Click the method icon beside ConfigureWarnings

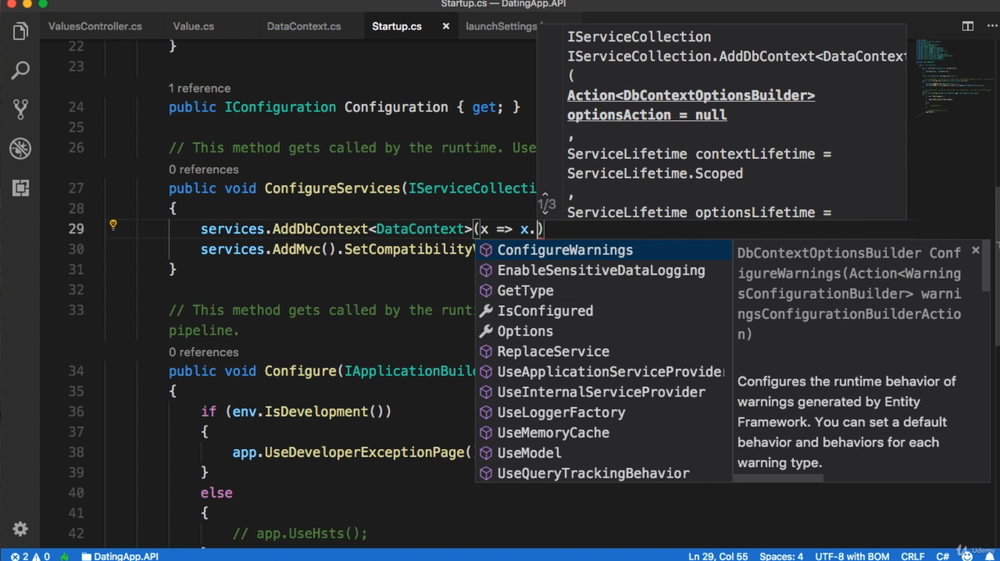(486, 250)
